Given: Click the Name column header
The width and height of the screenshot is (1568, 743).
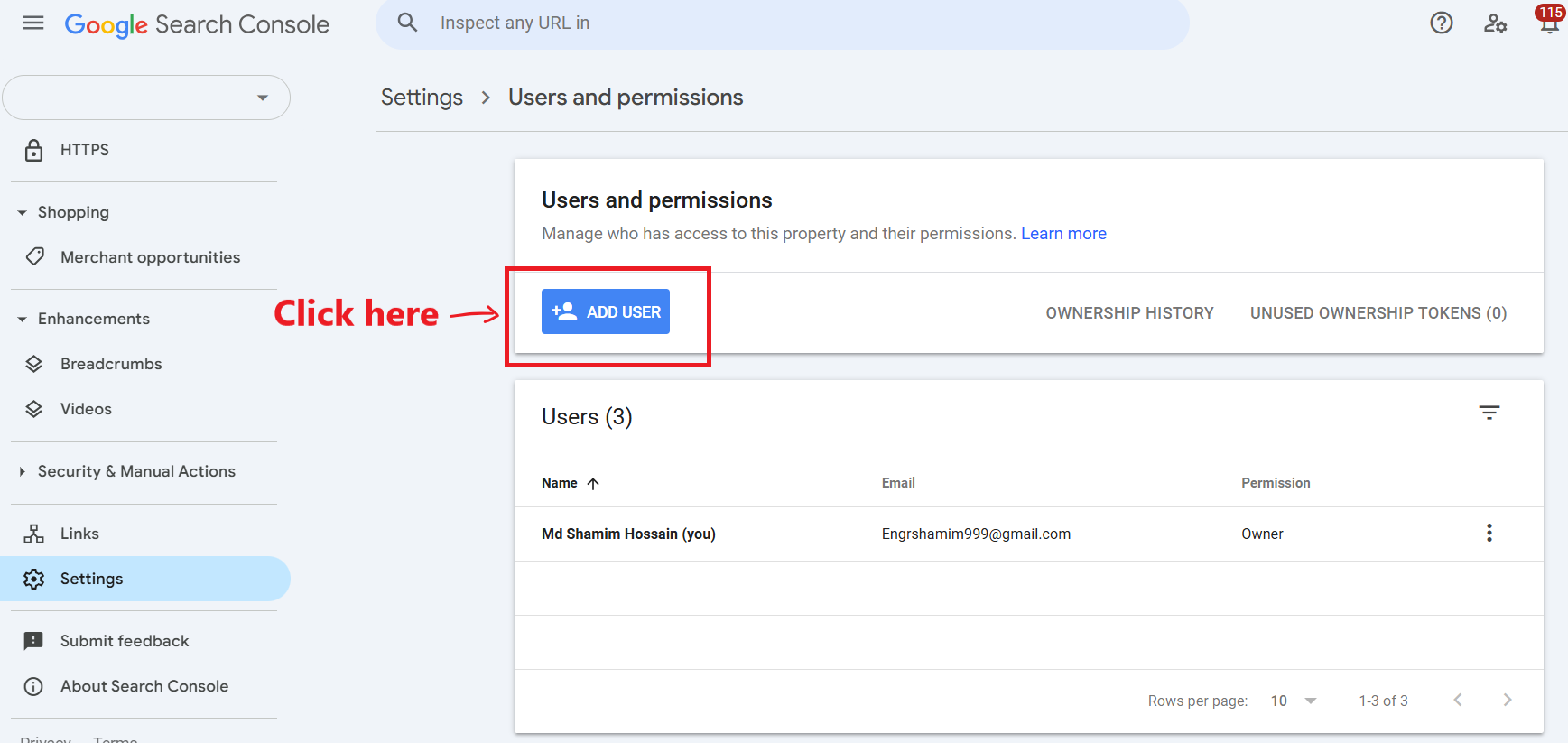Looking at the screenshot, I should [560, 483].
